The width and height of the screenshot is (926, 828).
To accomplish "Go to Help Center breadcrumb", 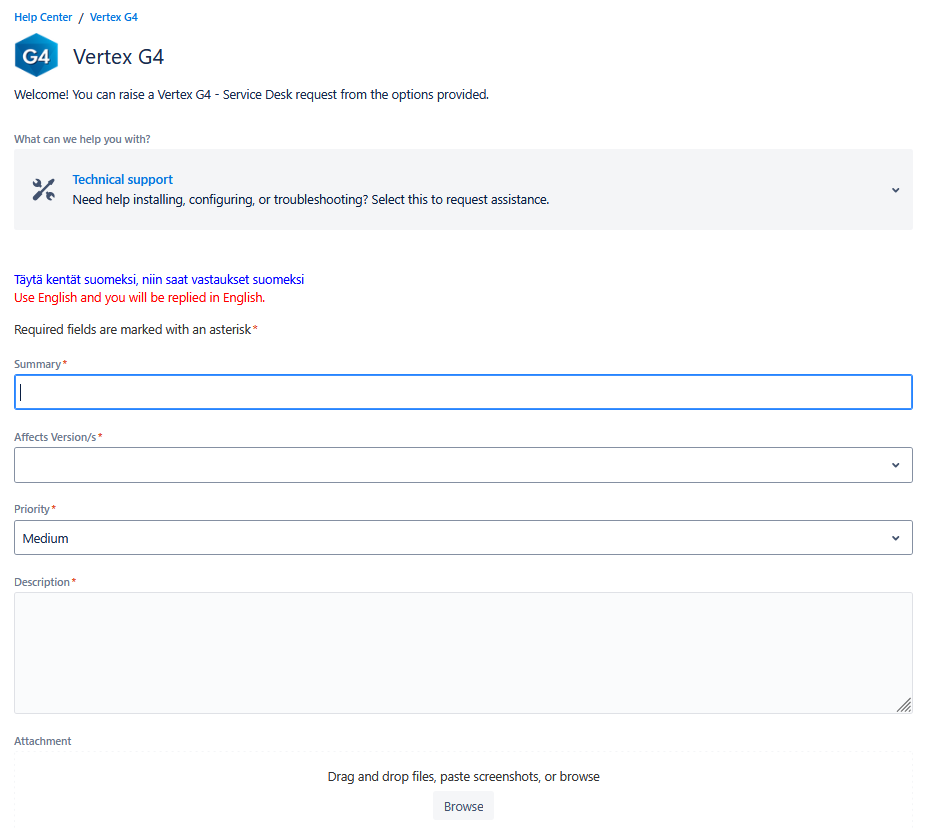I will click(x=43, y=18).
